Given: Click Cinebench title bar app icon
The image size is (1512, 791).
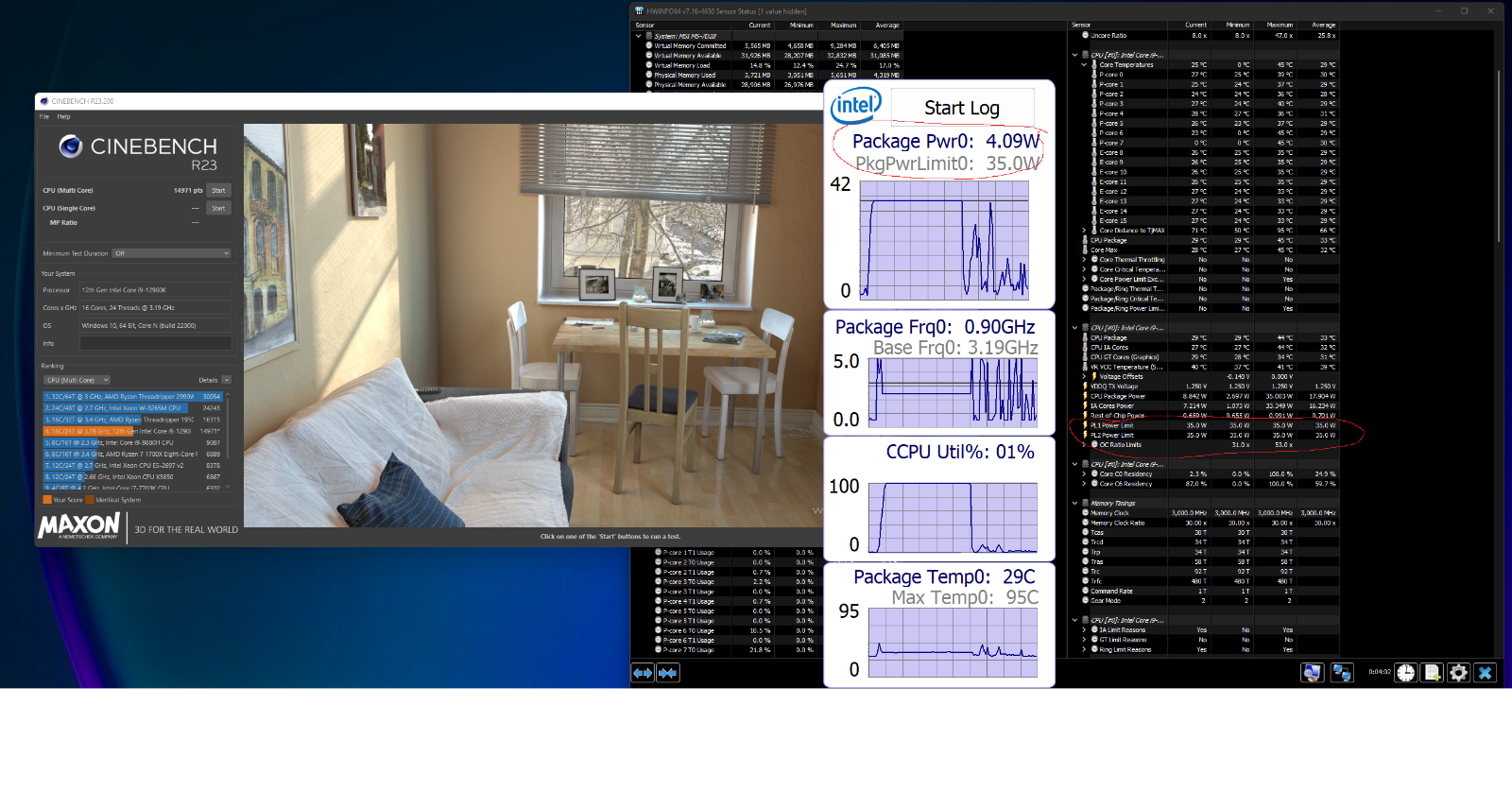Looking at the screenshot, I should [44, 101].
